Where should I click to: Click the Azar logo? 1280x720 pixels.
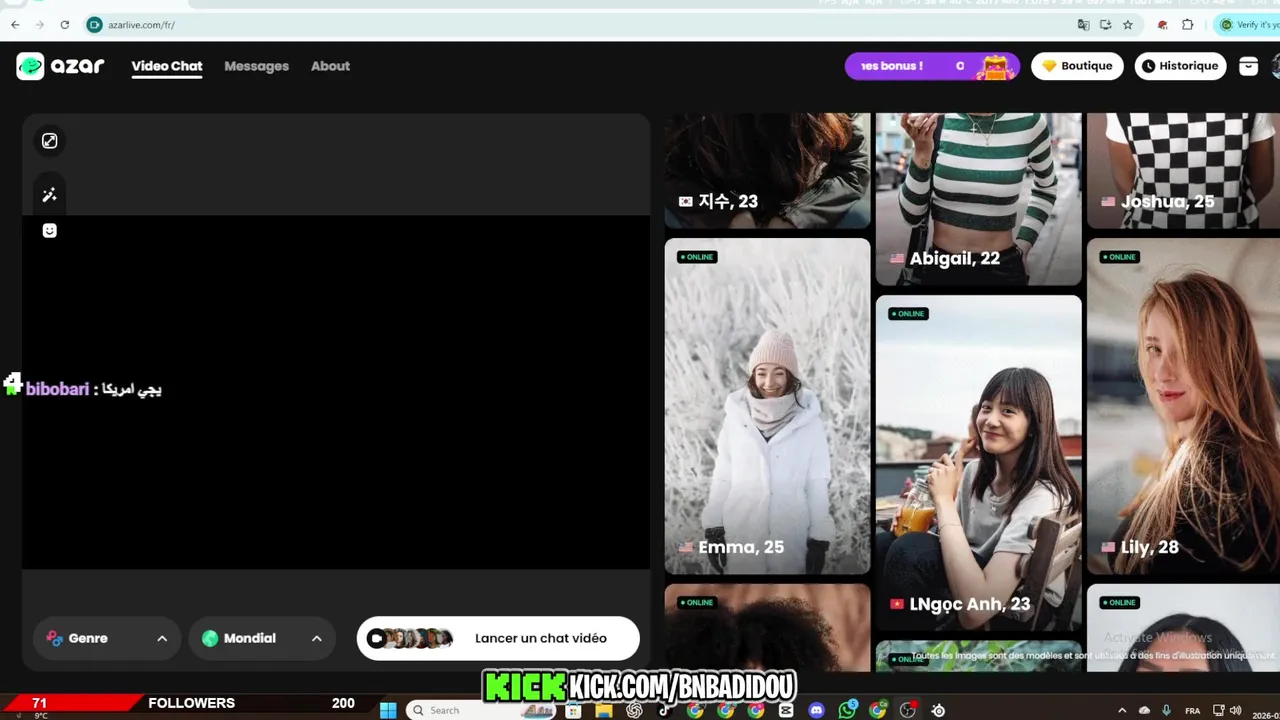pos(60,66)
